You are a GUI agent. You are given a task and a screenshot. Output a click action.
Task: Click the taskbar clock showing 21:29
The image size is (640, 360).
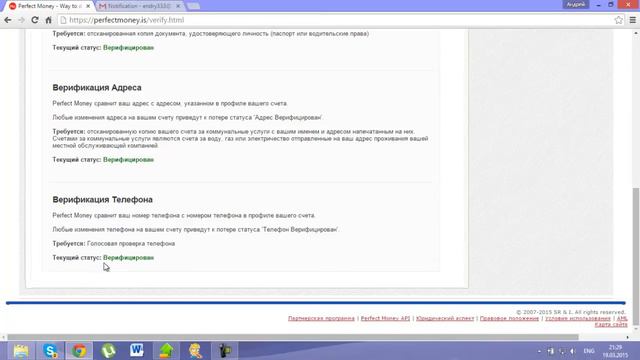click(x=615, y=351)
